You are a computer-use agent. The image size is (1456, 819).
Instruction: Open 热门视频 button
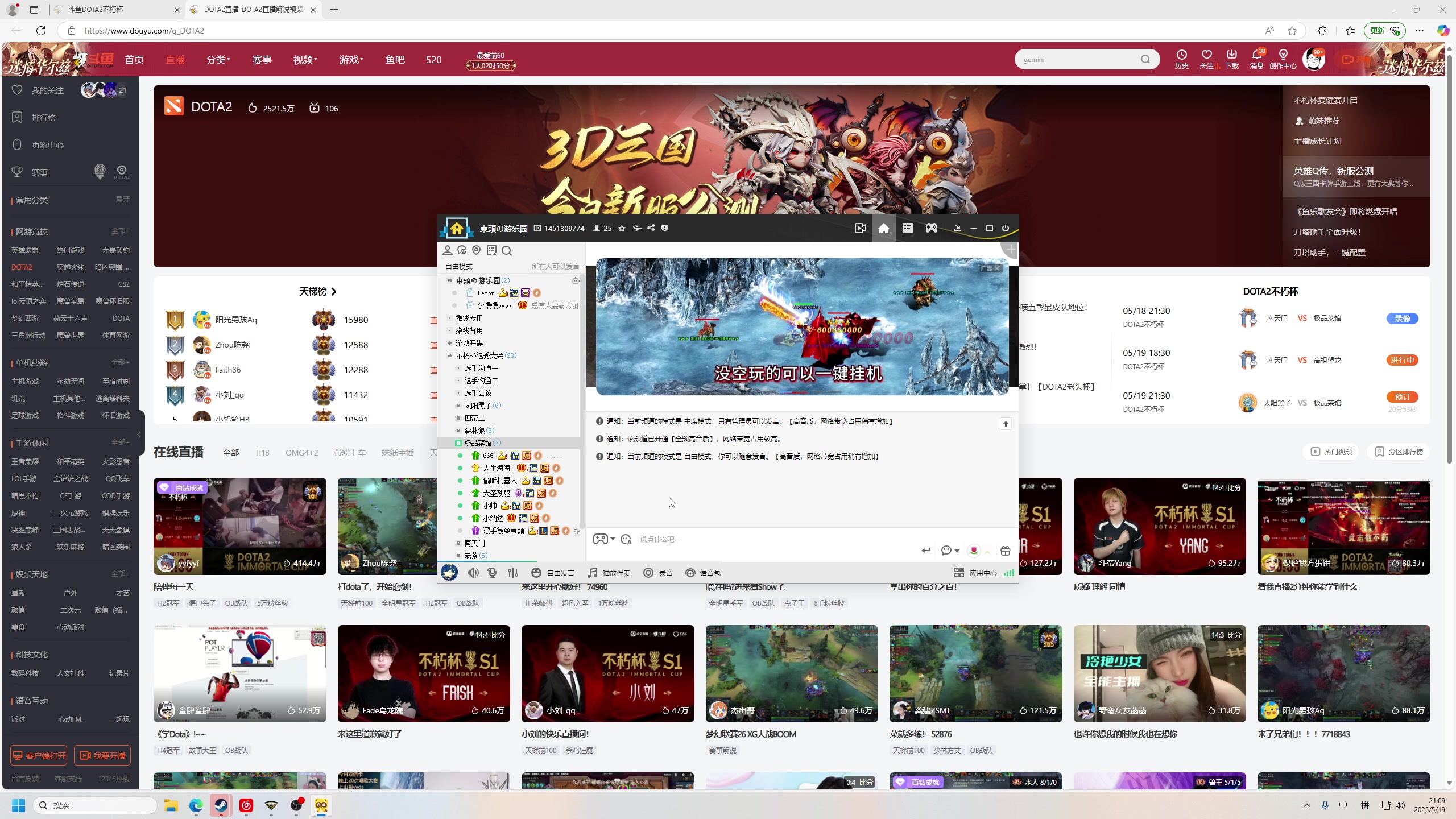click(1331, 452)
